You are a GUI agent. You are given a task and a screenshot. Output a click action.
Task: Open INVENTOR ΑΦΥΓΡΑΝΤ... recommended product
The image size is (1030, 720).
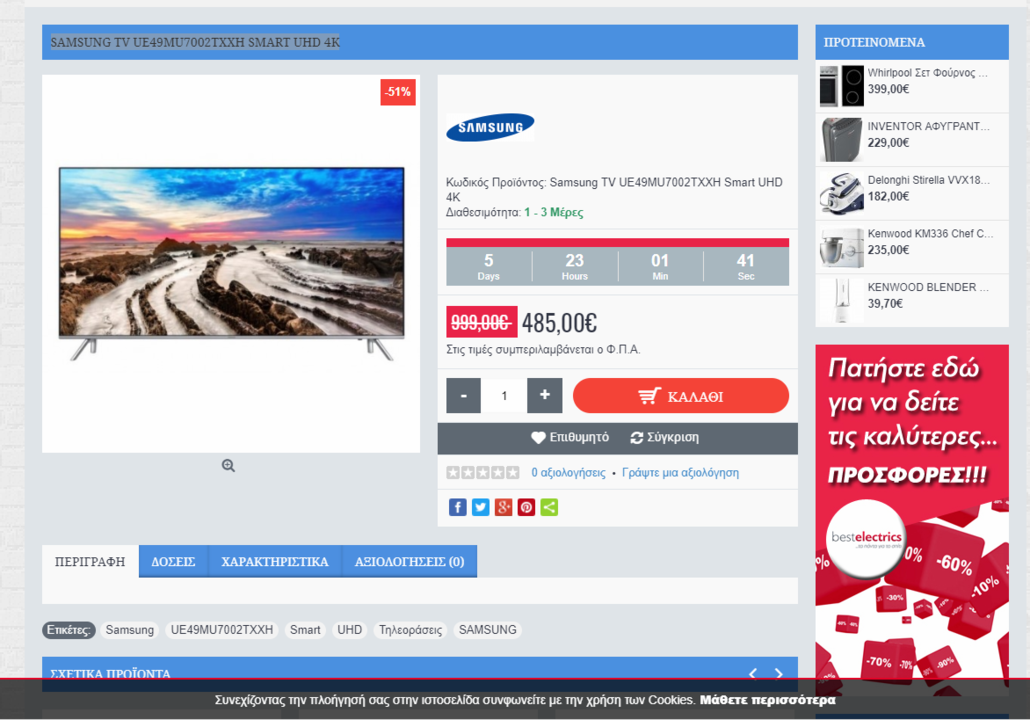tap(928, 126)
